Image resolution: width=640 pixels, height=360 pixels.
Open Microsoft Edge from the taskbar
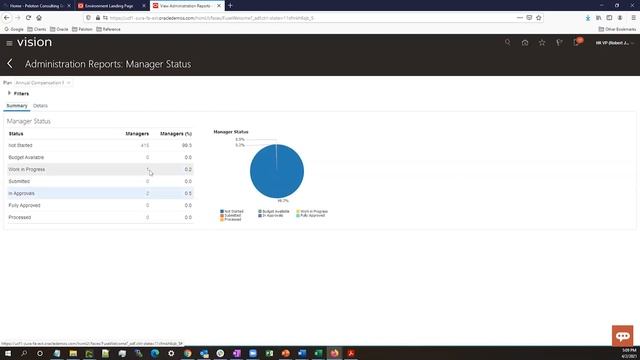[x=155, y=353]
